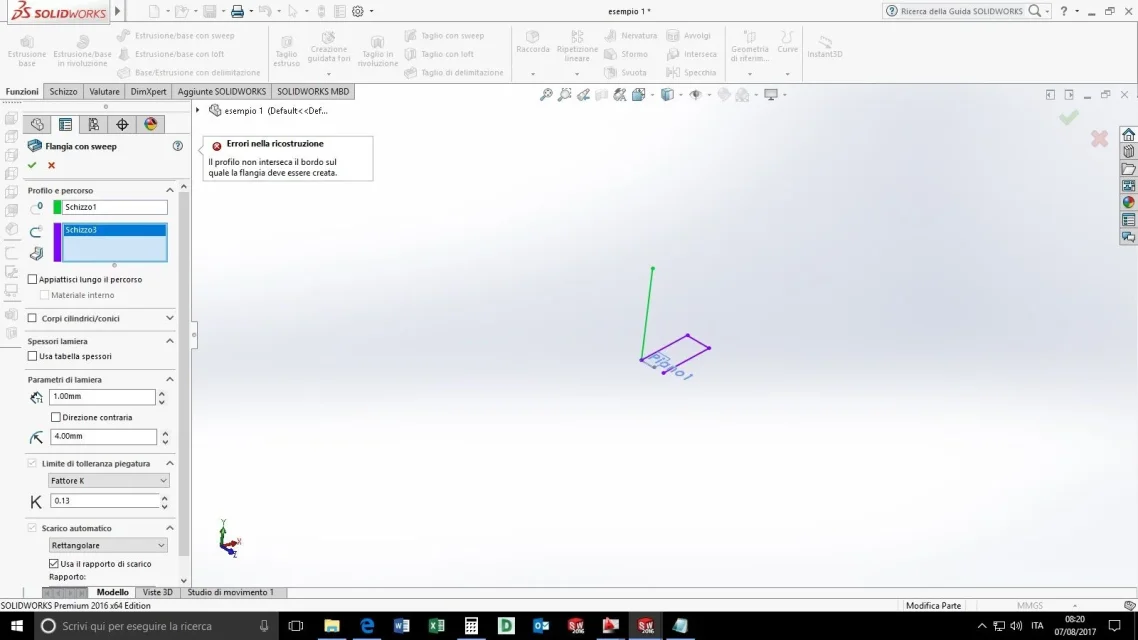This screenshot has width=1138, height=640.
Task: Open Hide/Show items eye icon
Action: coord(695,94)
